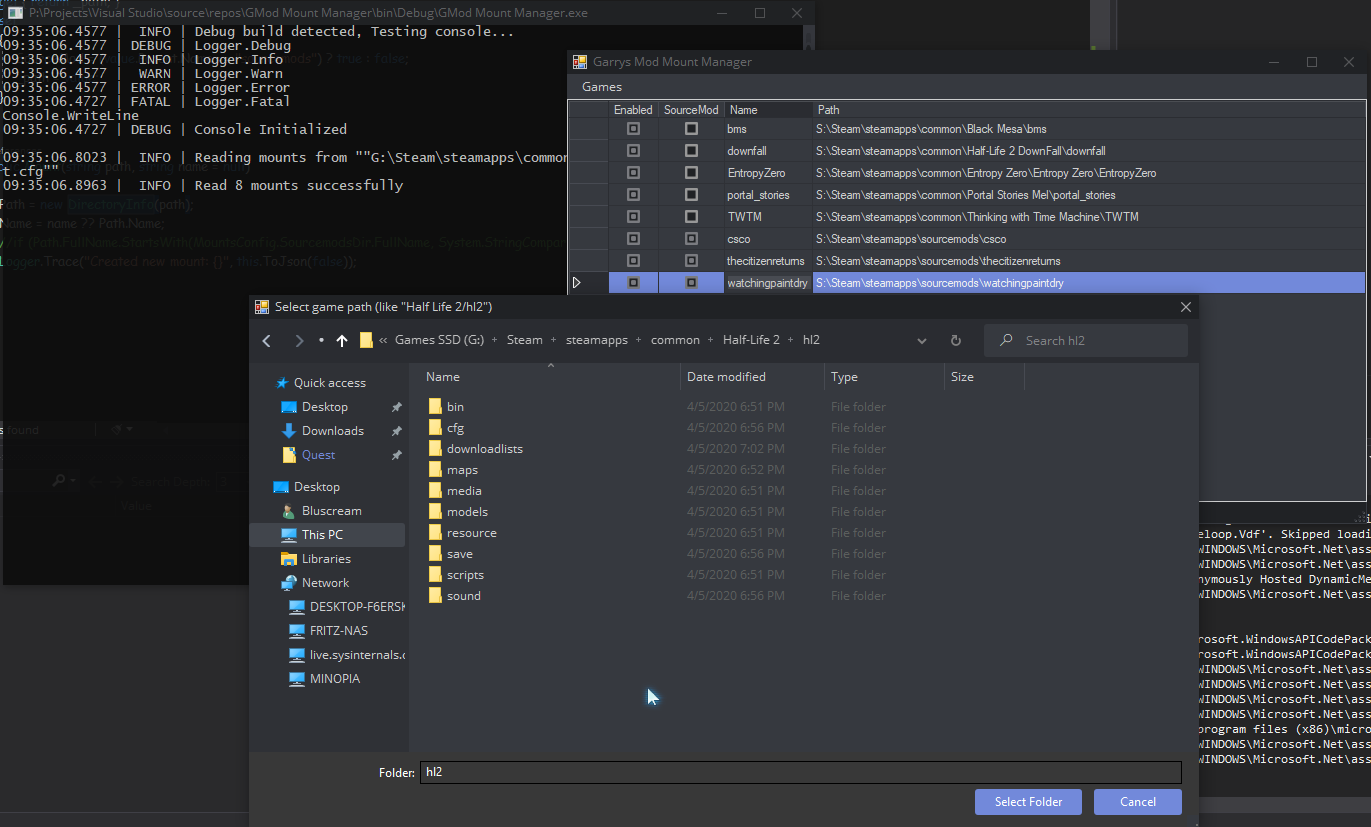
Task: Toggle Enabled checkbox for TWTM mount
Action: click(633, 217)
